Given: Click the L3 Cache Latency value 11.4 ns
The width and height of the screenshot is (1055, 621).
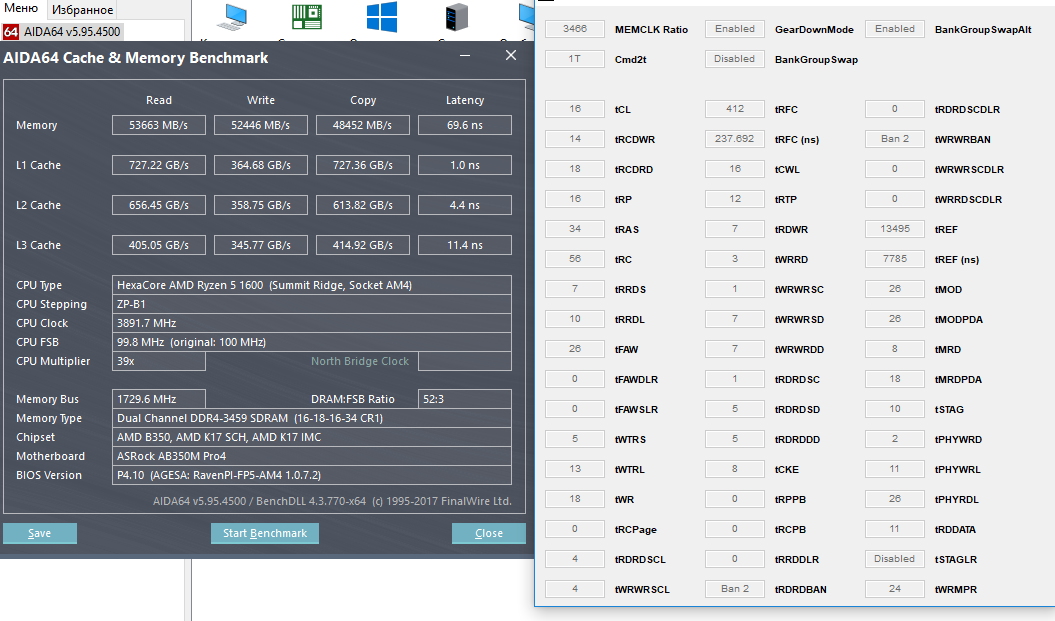Looking at the screenshot, I should tap(465, 245).
